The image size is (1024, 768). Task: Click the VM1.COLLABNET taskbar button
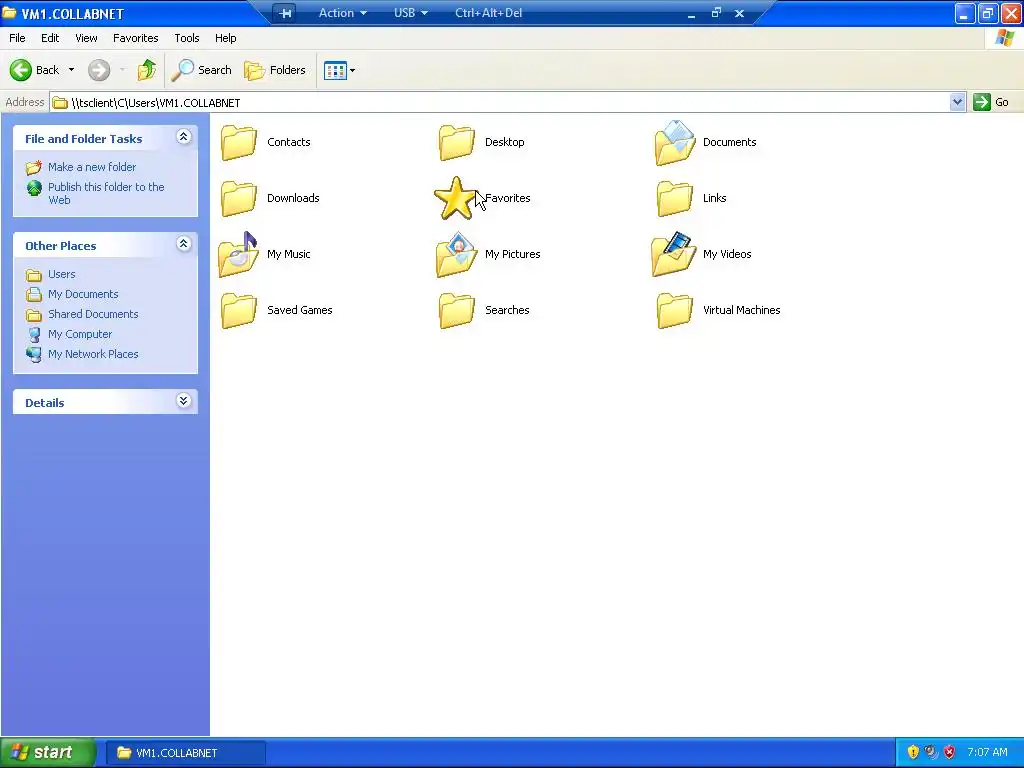pyautogui.click(x=185, y=753)
